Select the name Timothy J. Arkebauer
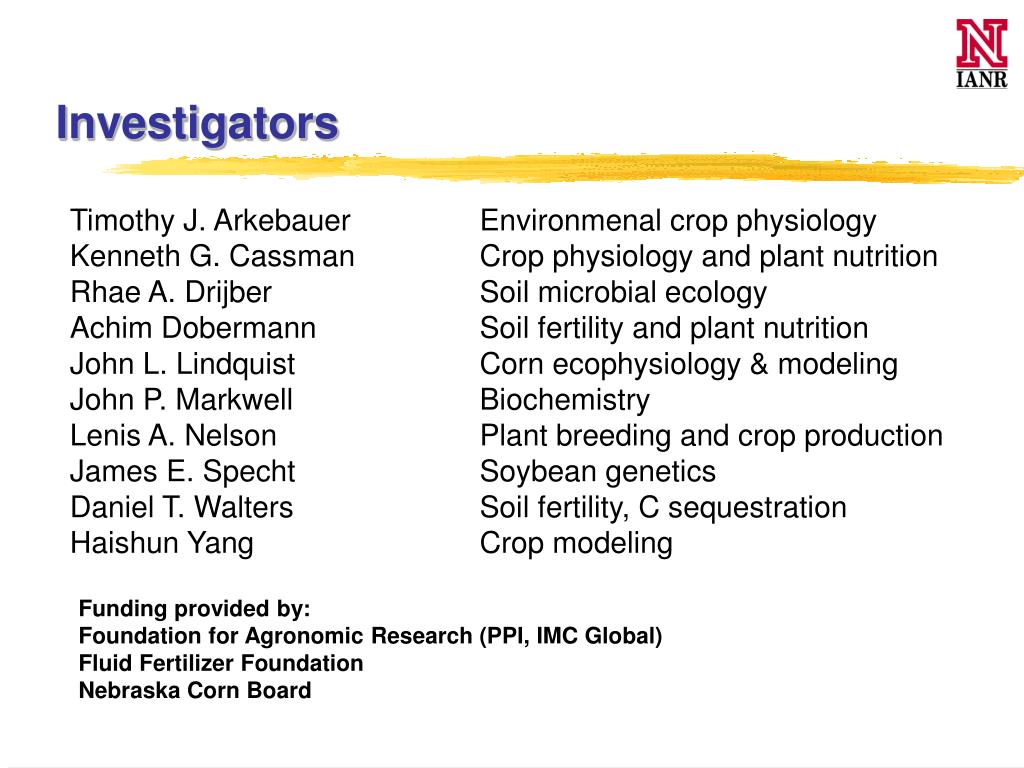 tap(210, 221)
